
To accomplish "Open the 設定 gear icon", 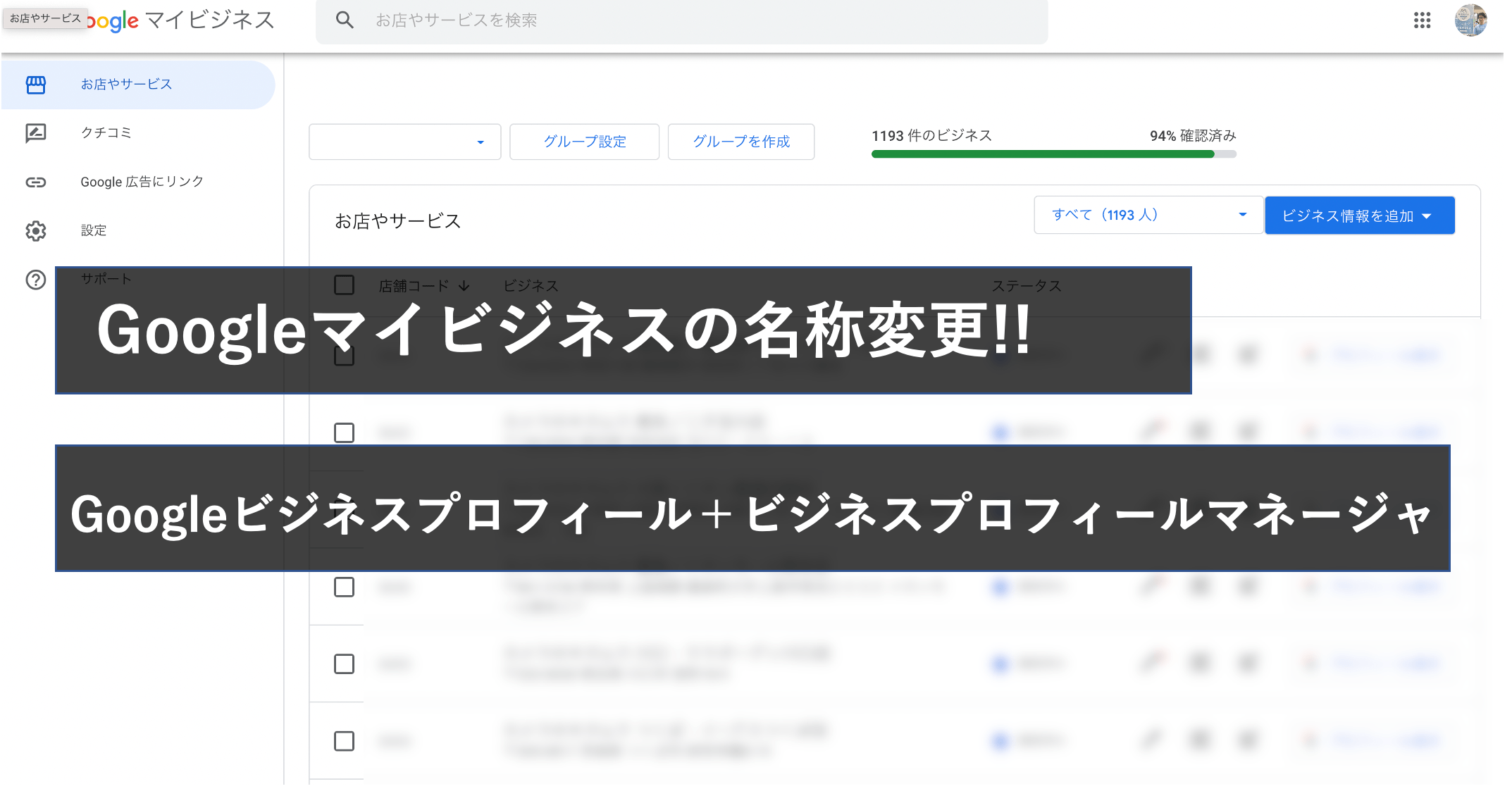I will (x=36, y=230).
